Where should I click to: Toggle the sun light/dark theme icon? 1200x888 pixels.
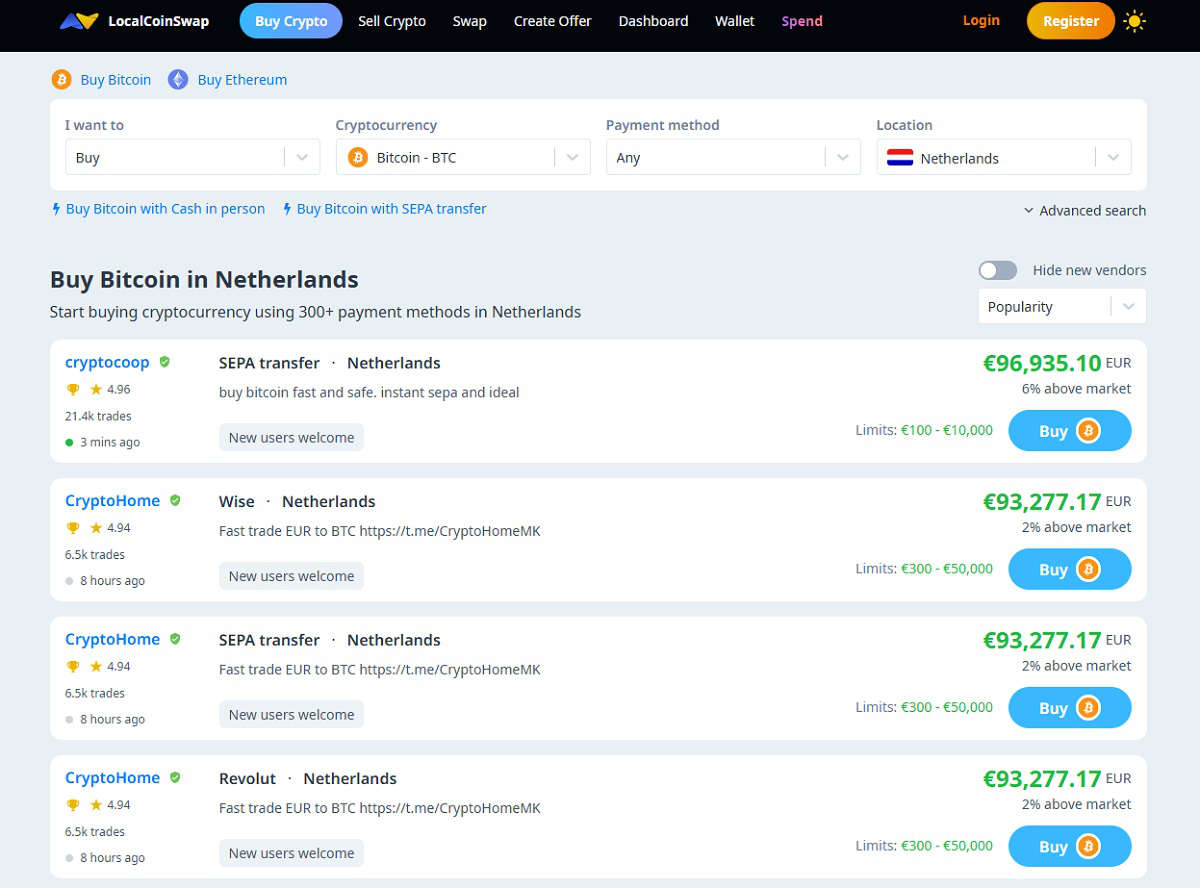[x=1134, y=21]
